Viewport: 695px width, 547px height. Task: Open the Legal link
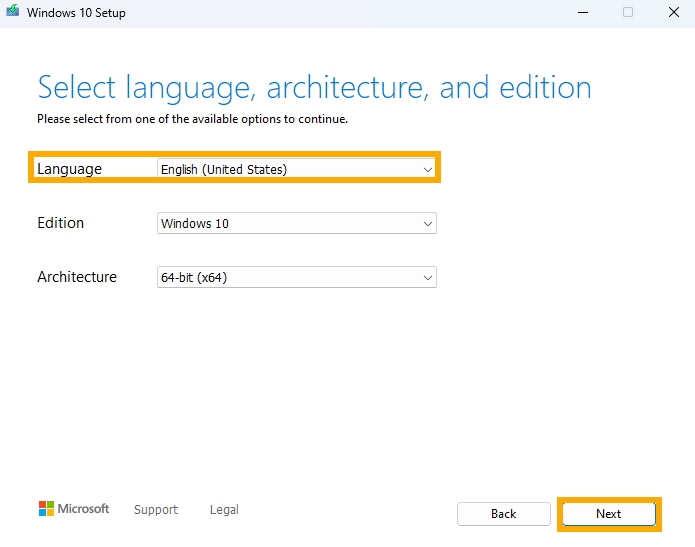[224, 510]
